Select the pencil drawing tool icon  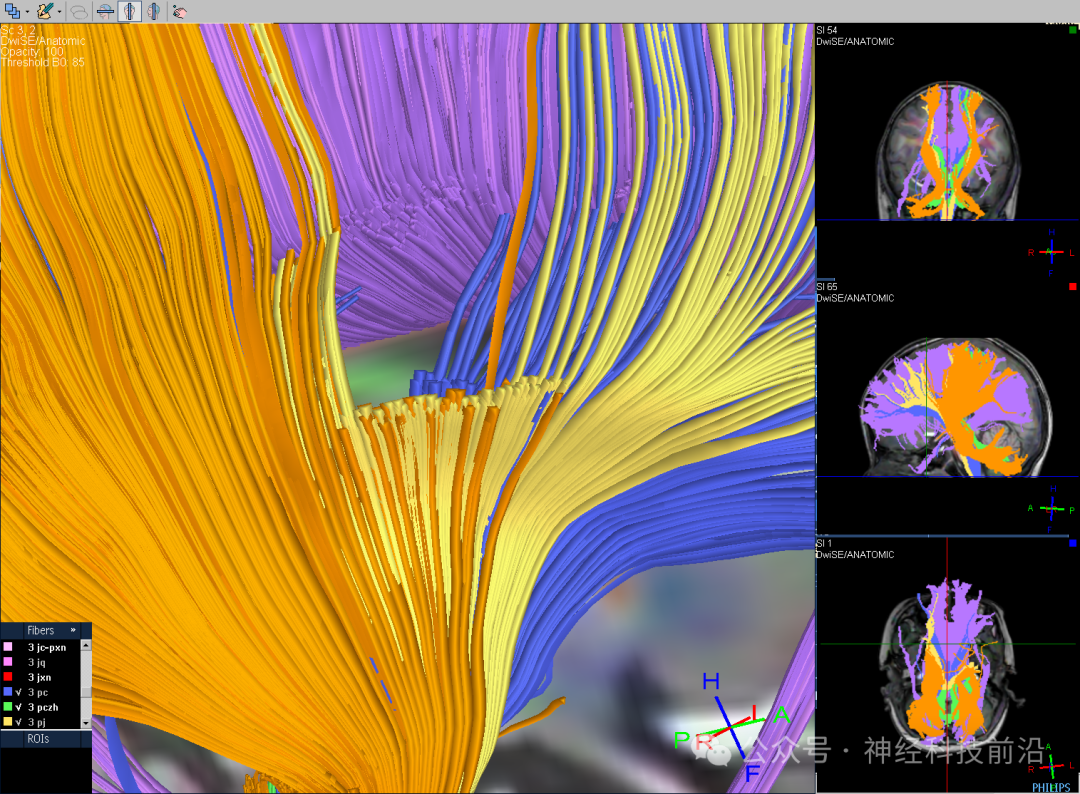pos(45,11)
